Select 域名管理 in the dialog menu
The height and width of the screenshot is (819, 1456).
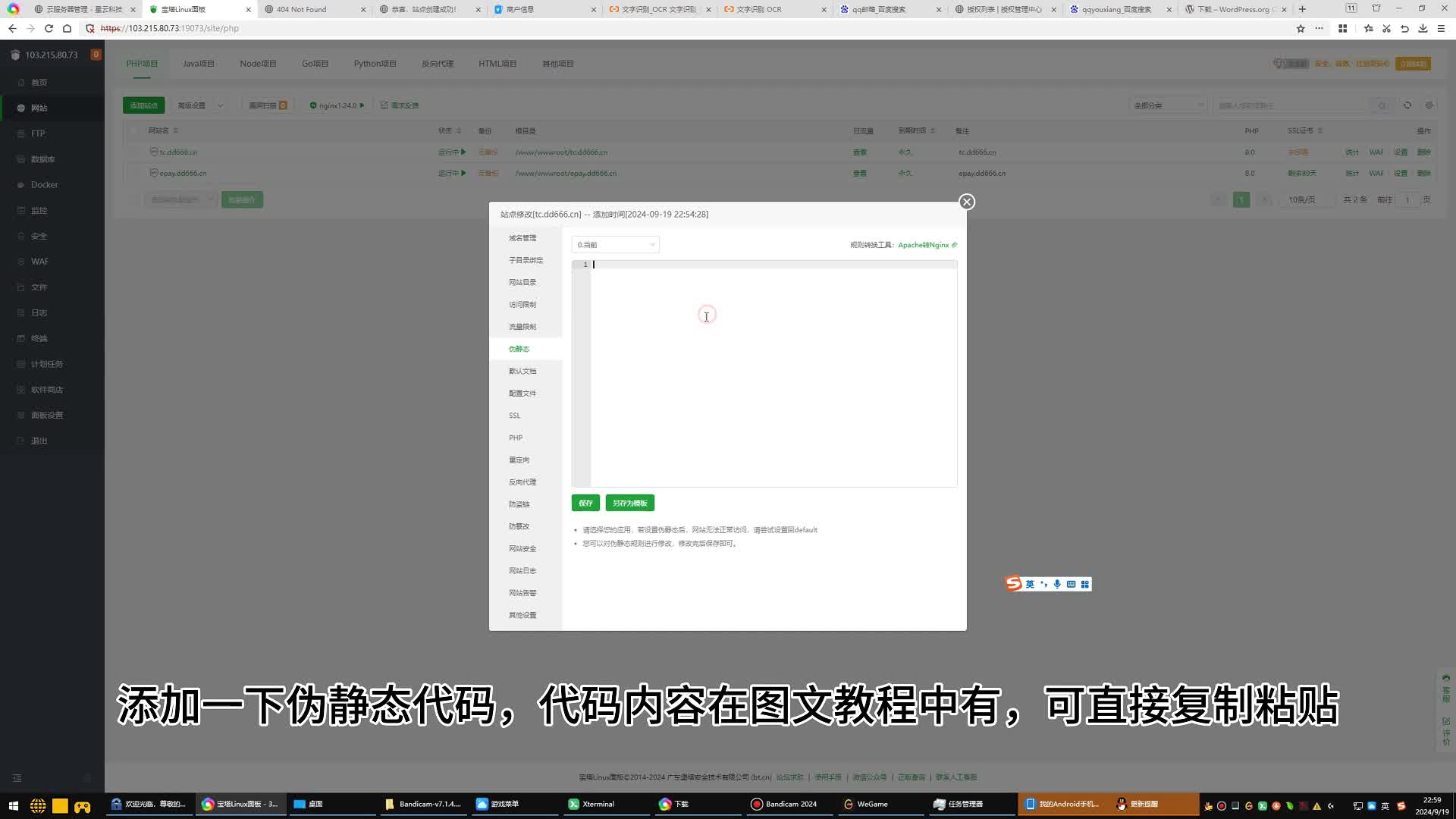pyautogui.click(x=522, y=238)
